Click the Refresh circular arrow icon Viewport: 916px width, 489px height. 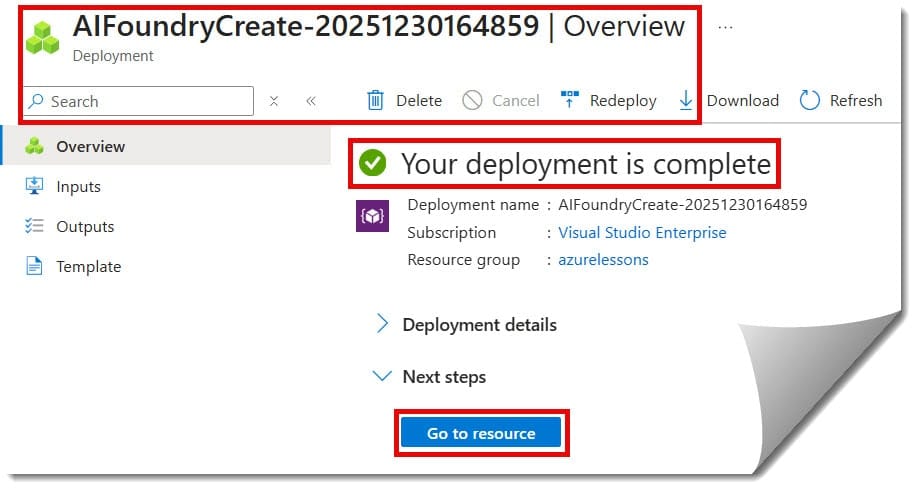point(810,100)
